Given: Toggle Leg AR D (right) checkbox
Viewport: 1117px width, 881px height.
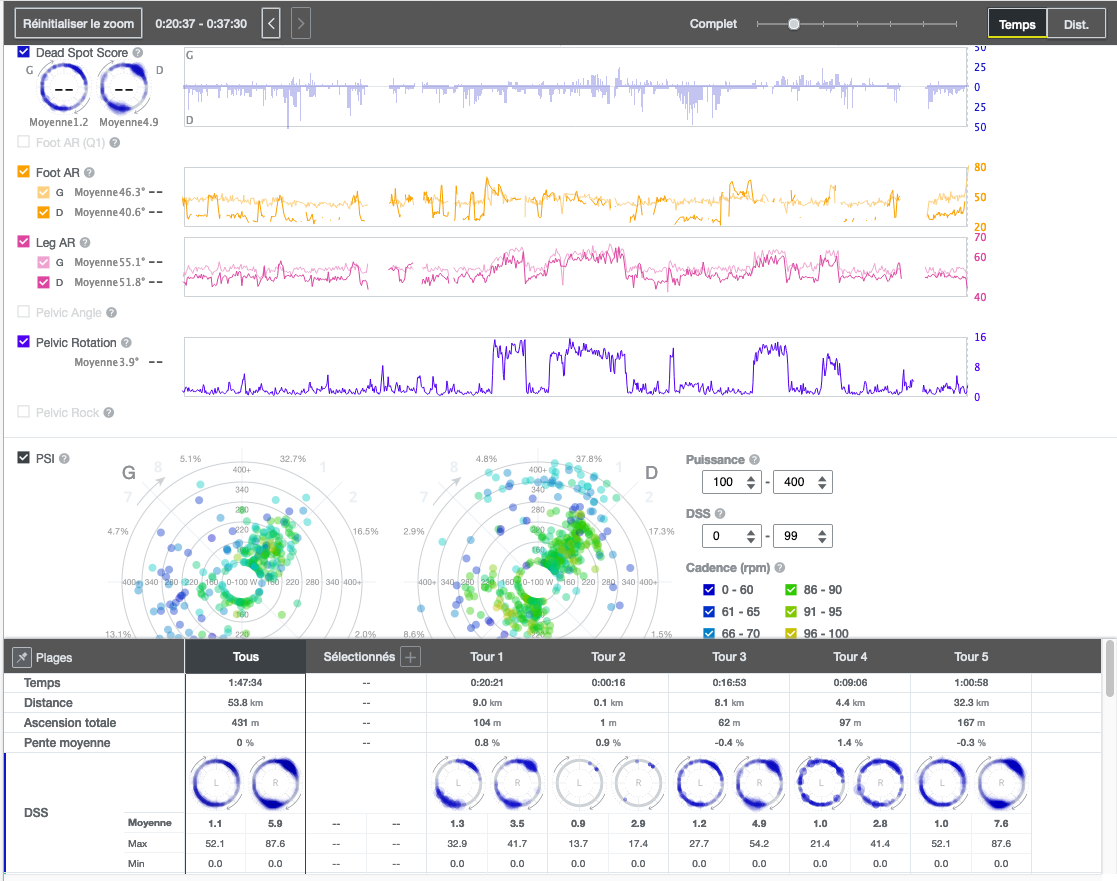Looking at the screenshot, I should [x=43, y=282].
